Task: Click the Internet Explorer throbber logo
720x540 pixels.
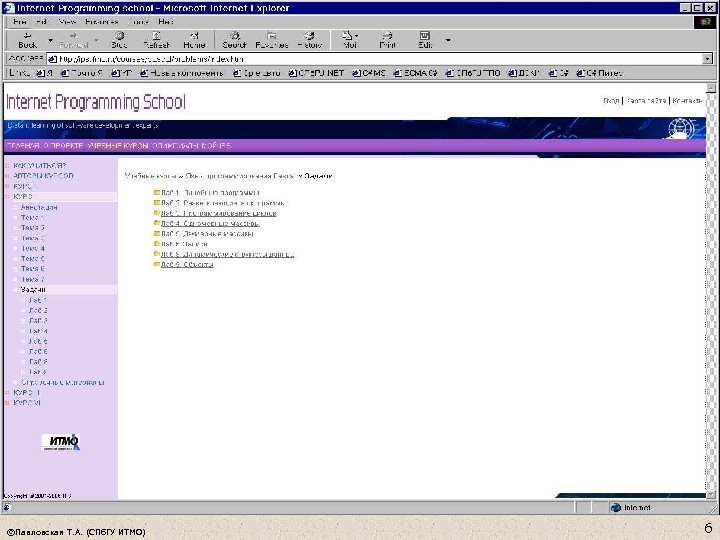Action: pyautogui.click(x=704, y=22)
